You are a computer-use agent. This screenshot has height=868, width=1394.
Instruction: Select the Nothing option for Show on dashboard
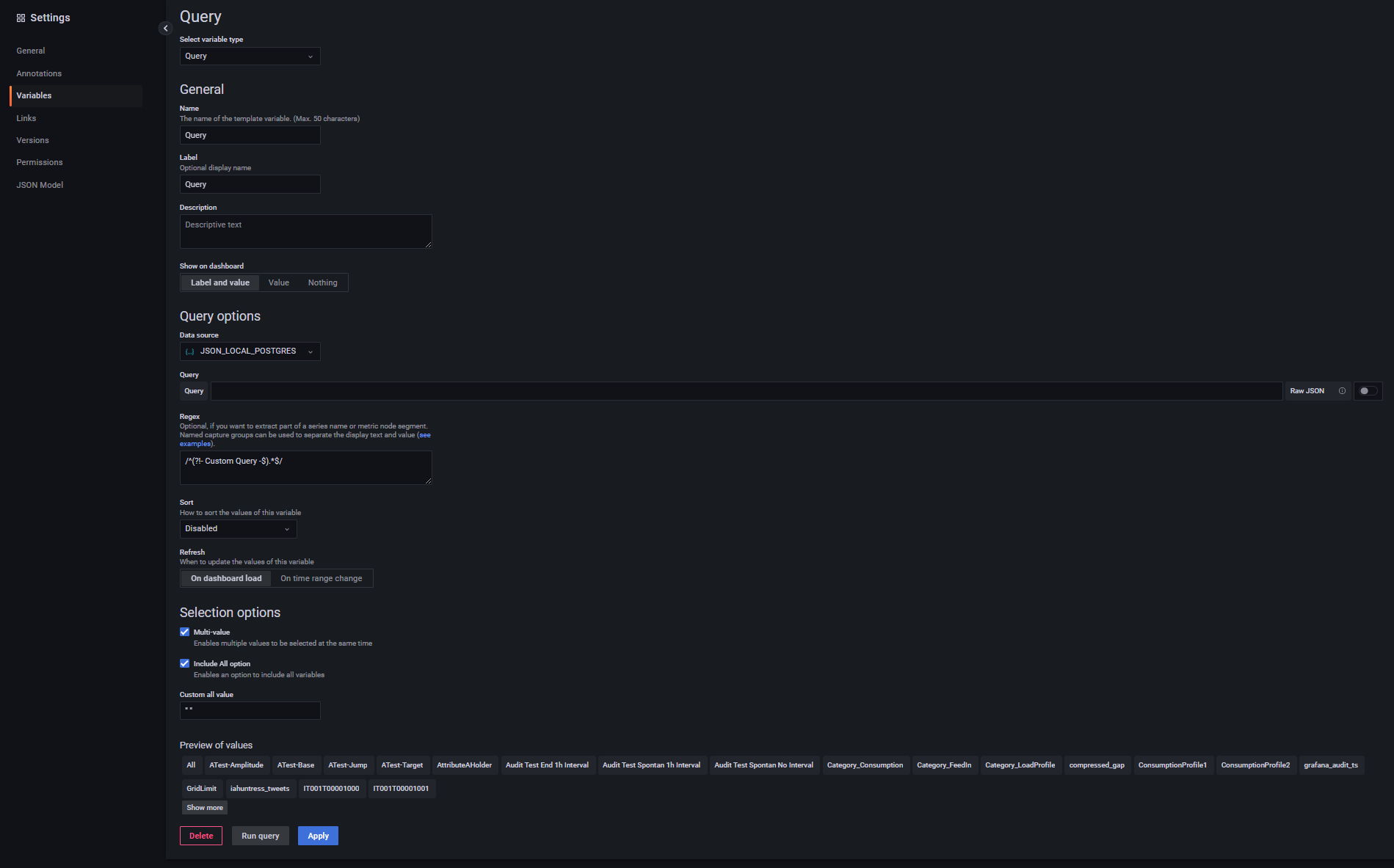[322, 282]
